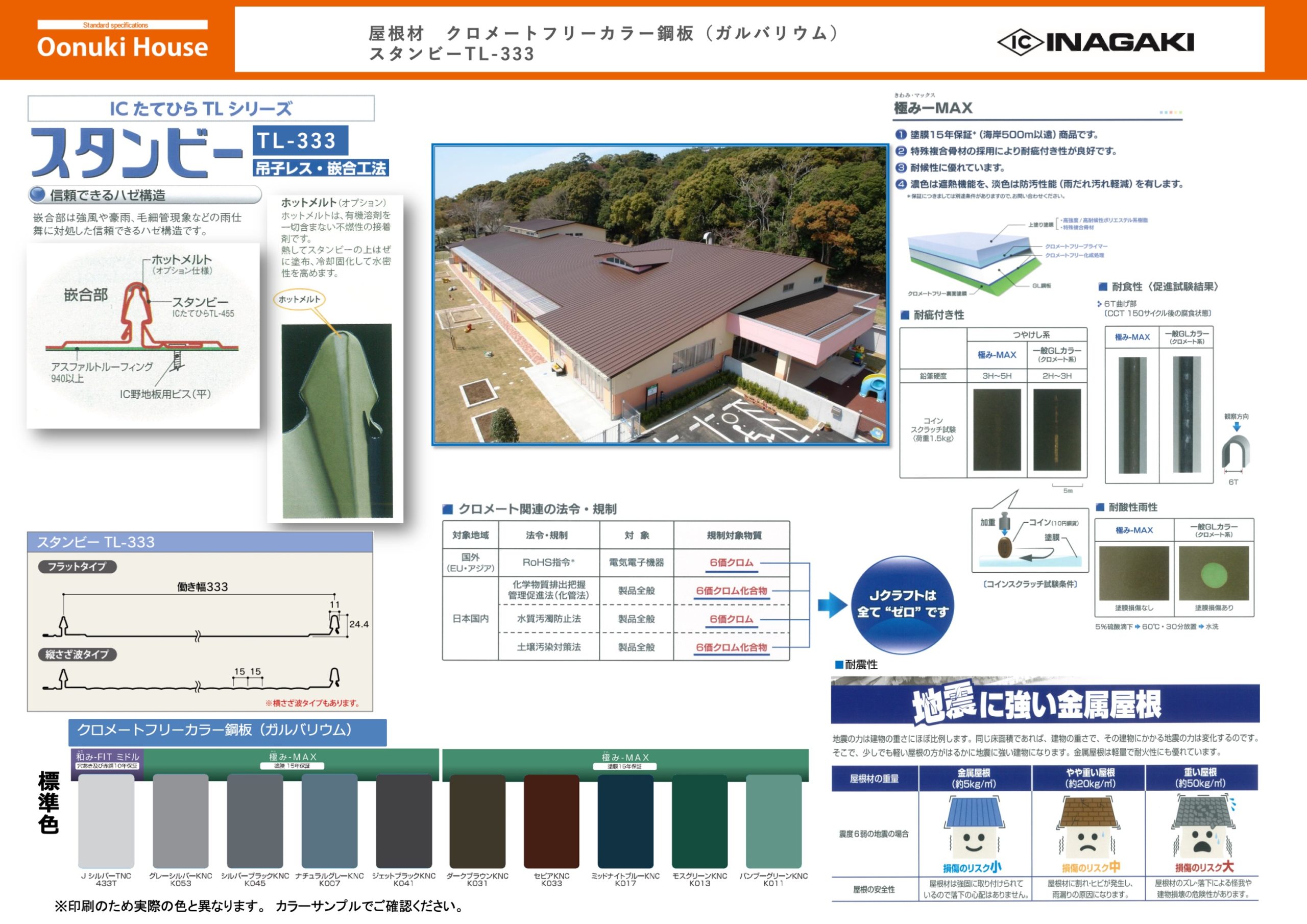Click the スタンビー TL-333 section header
The width and height of the screenshot is (1307, 924).
[200, 542]
